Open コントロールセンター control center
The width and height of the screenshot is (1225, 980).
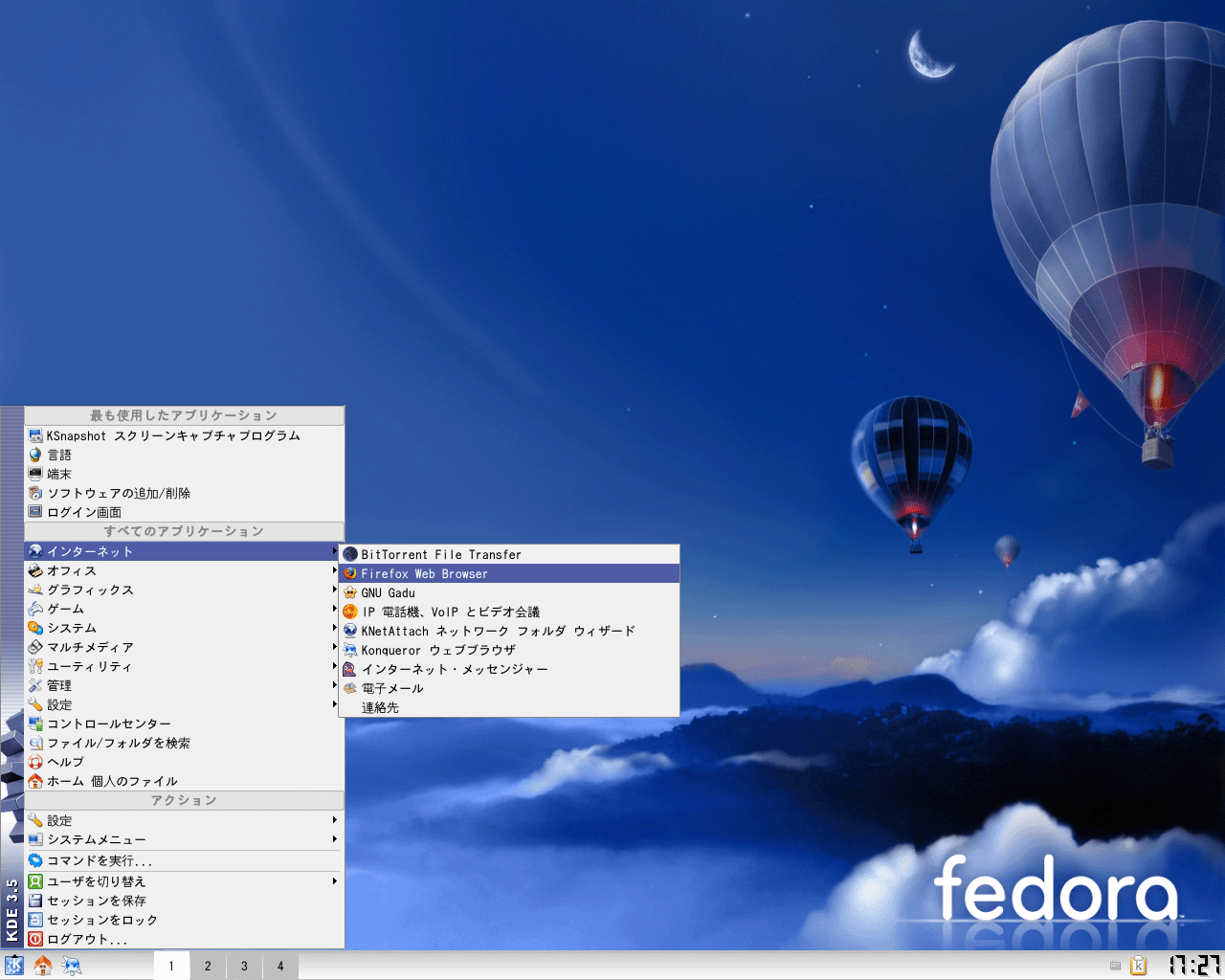(x=184, y=724)
